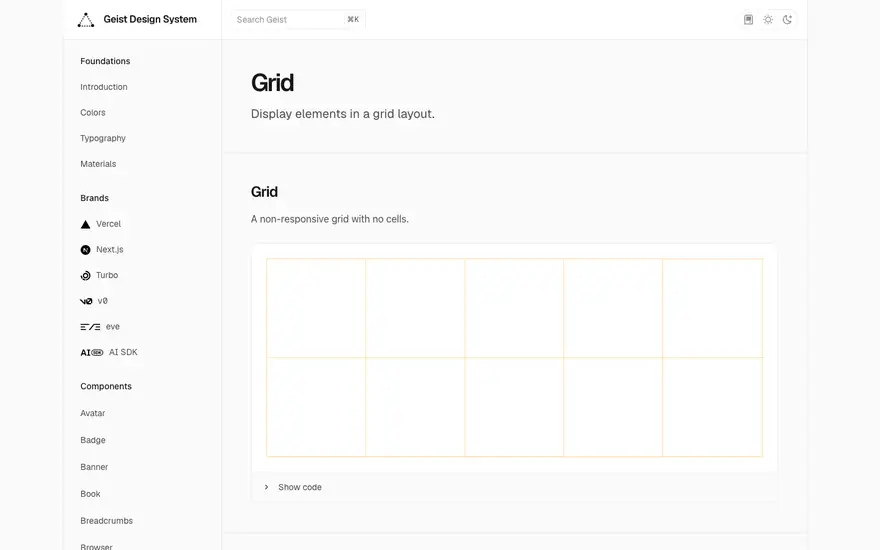Open the Typography page
880x550 pixels.
pos(103,139)
